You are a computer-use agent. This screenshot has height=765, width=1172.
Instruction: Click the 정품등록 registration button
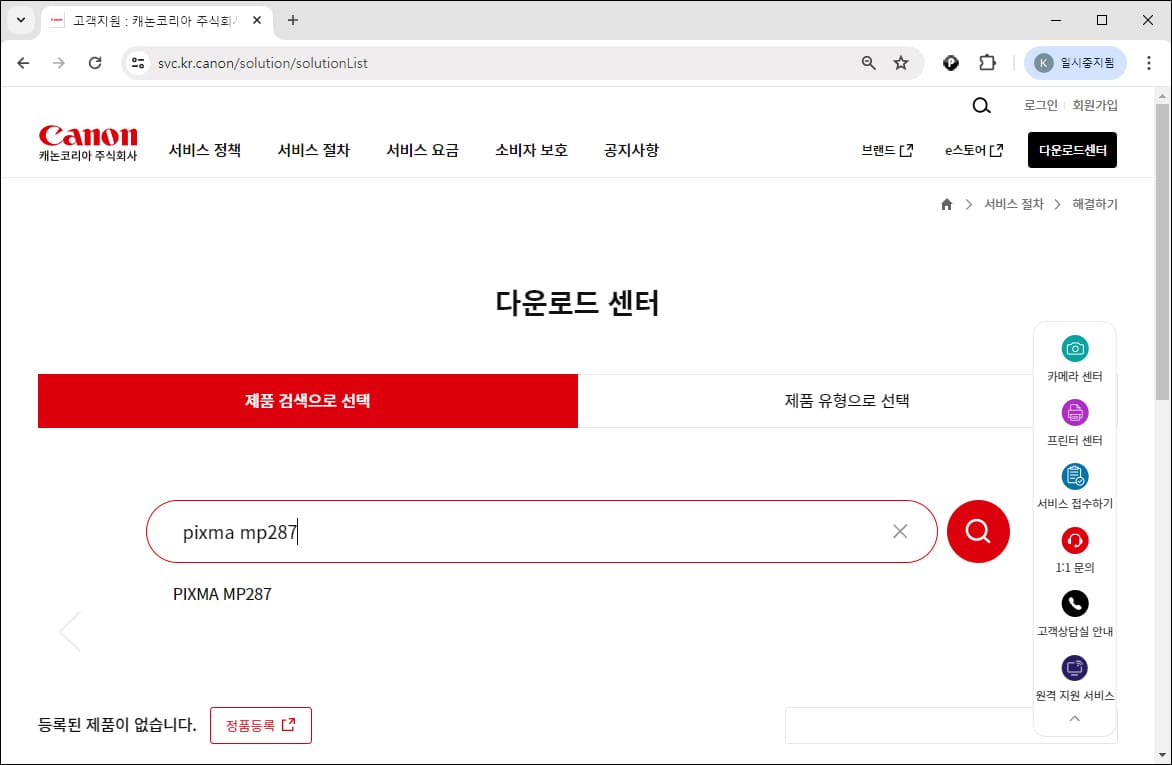coord(261,725)
